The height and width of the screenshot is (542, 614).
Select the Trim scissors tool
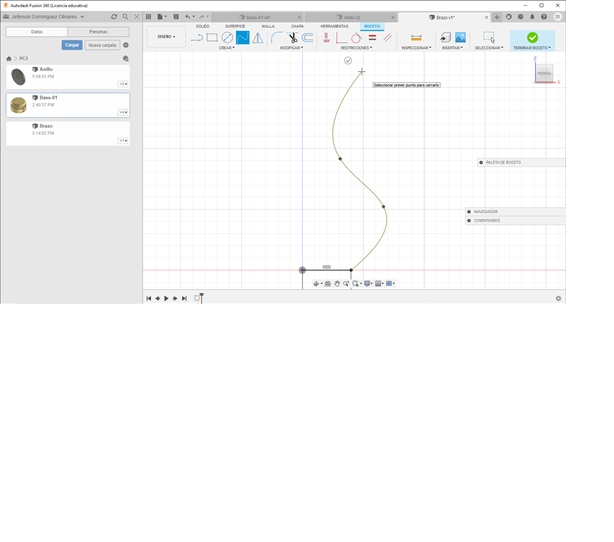pos(293,38)
